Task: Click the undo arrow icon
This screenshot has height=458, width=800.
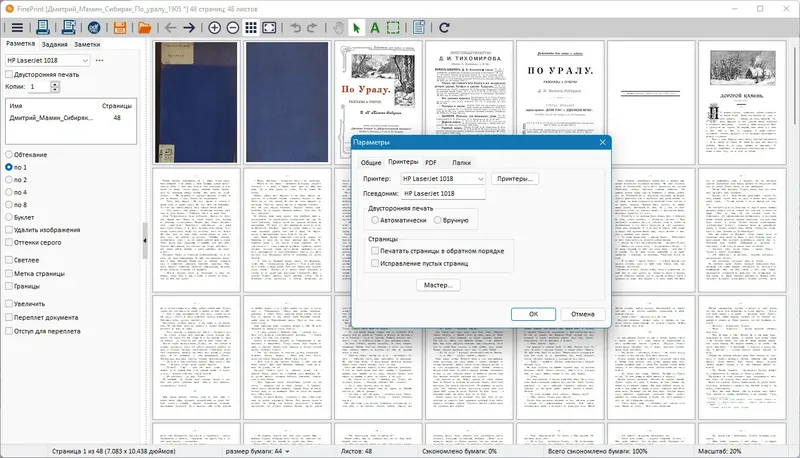Action: click(295, 28)
